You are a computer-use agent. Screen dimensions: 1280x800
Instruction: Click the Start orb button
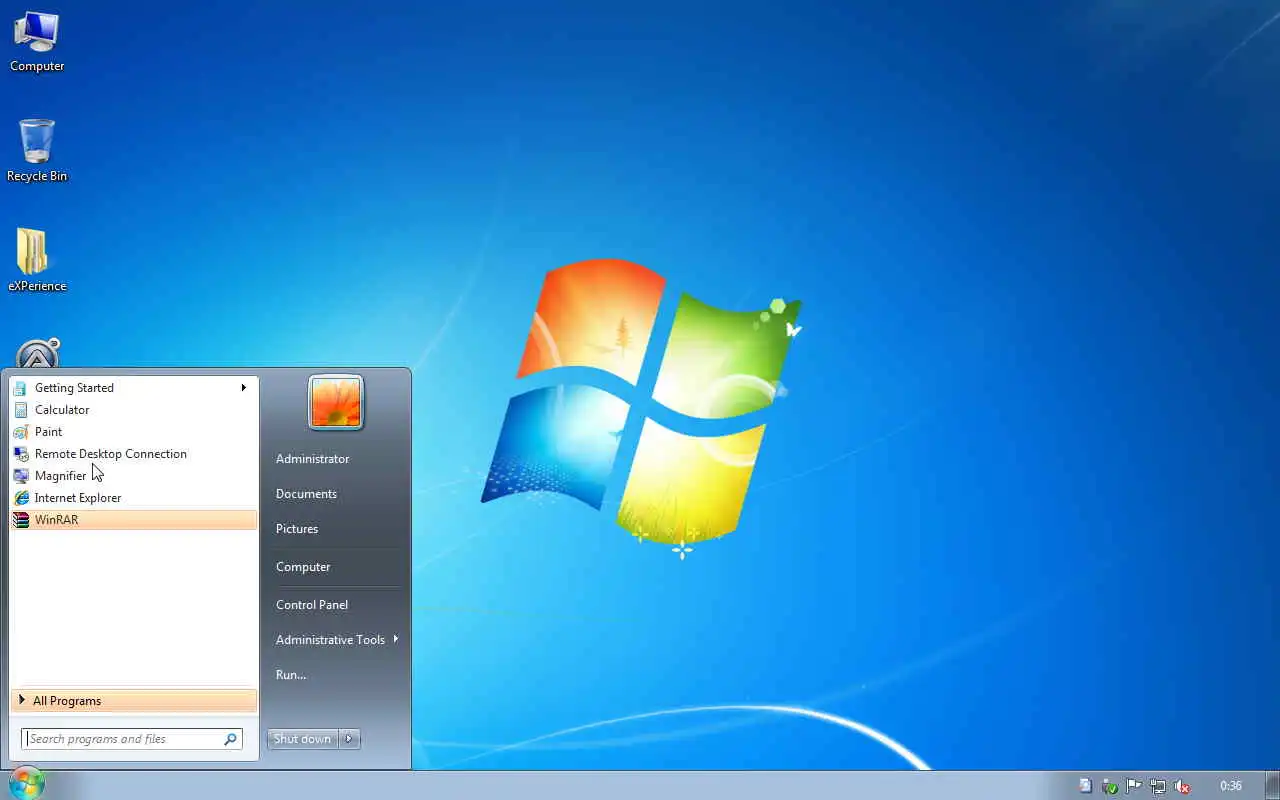click(x=25, y=783)
